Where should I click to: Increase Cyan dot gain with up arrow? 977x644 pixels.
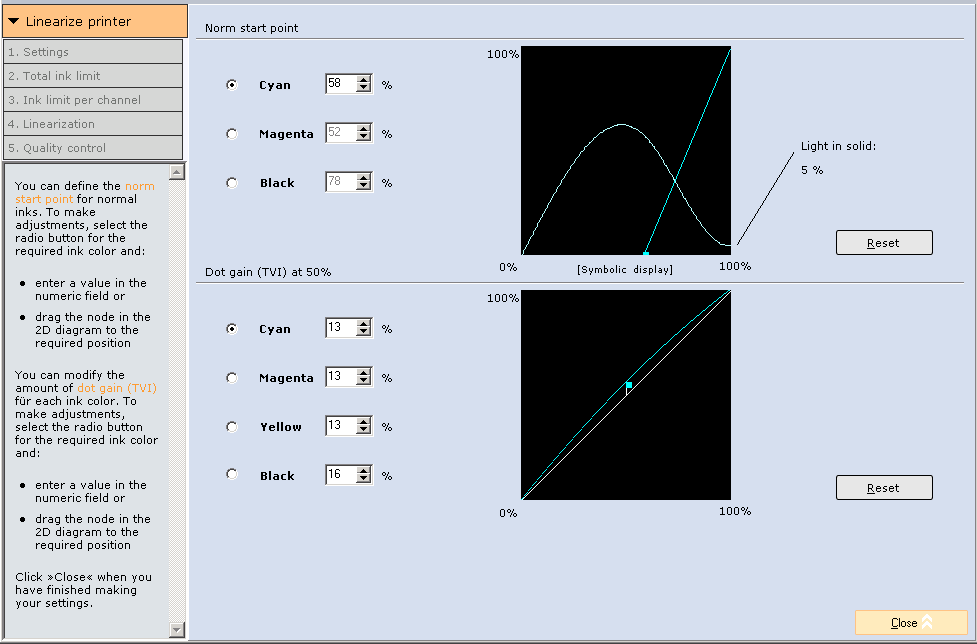pos(364,323)
